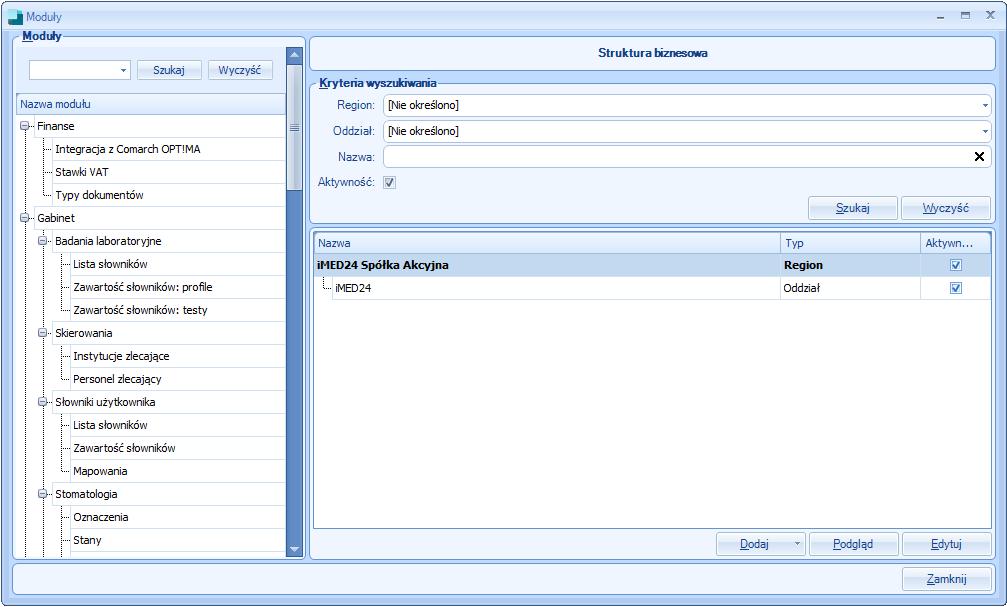This screenshot has height=607, width=1007.
Task: Click the module tree scrollbar thumb
Action: pyautogui.click(x=294, y=127)
